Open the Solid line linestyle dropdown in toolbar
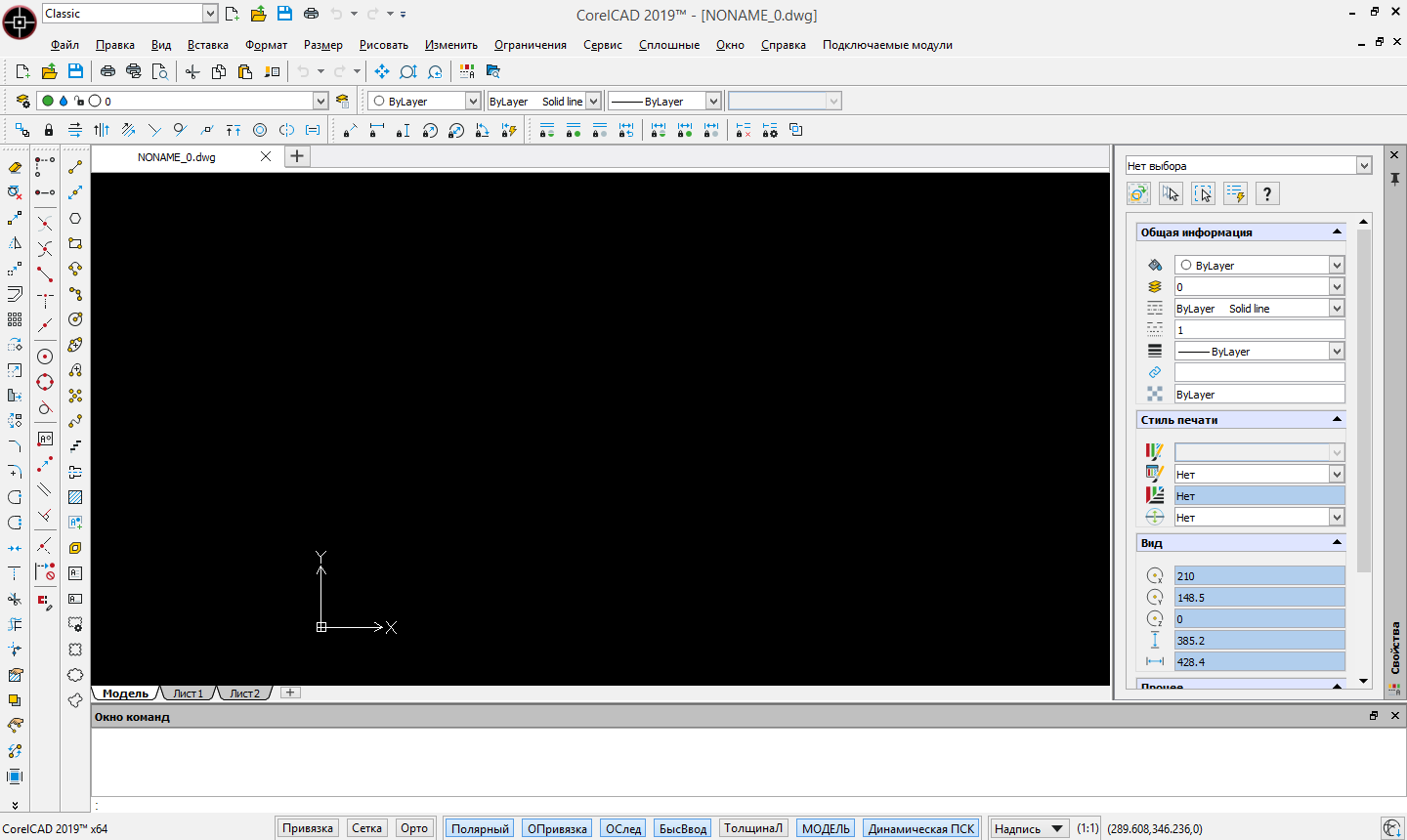This screenshot has width=1407, height=840. pyautogui.click(x=593, y=101)
